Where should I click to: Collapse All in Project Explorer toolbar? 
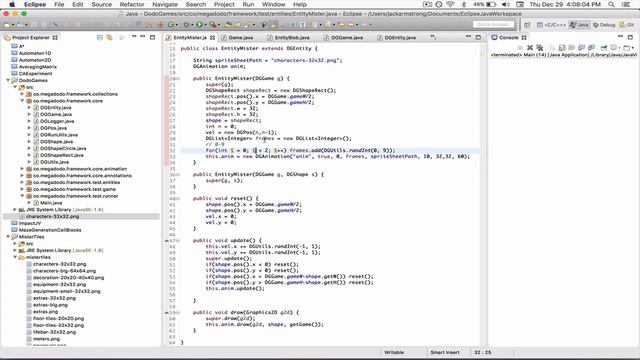pyautogui.click(x=100, y=38)
